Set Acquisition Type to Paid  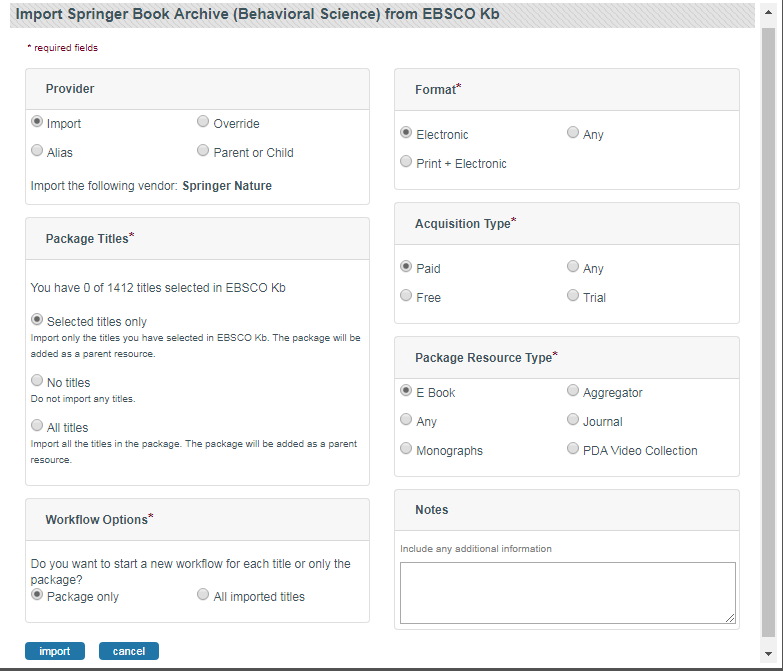point(406,266)
